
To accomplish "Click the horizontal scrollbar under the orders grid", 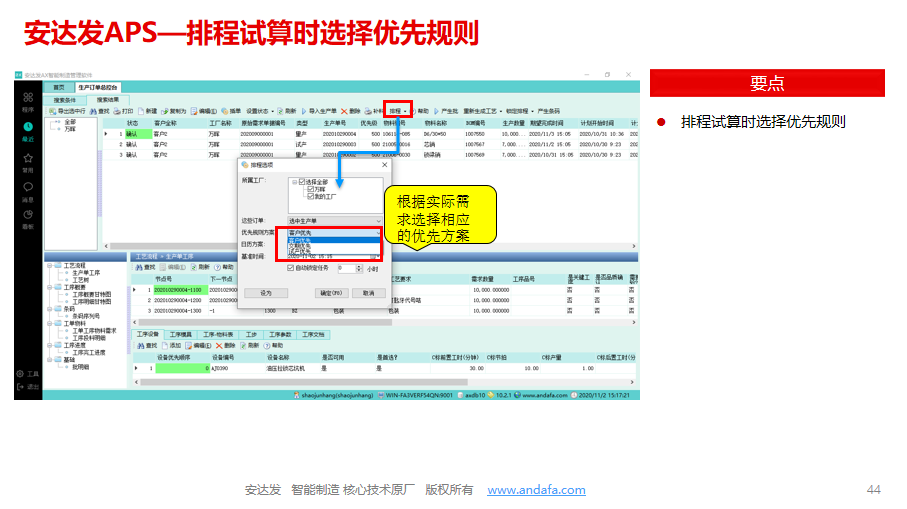I will (x=369, y=246).
